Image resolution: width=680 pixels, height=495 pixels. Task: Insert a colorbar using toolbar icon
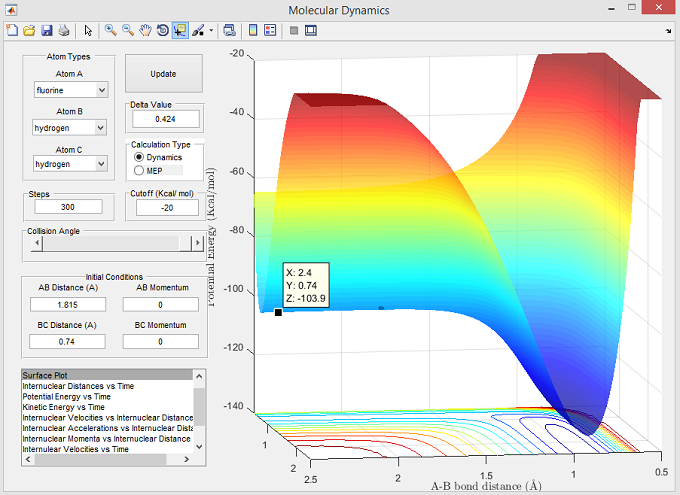coord(253,30)
